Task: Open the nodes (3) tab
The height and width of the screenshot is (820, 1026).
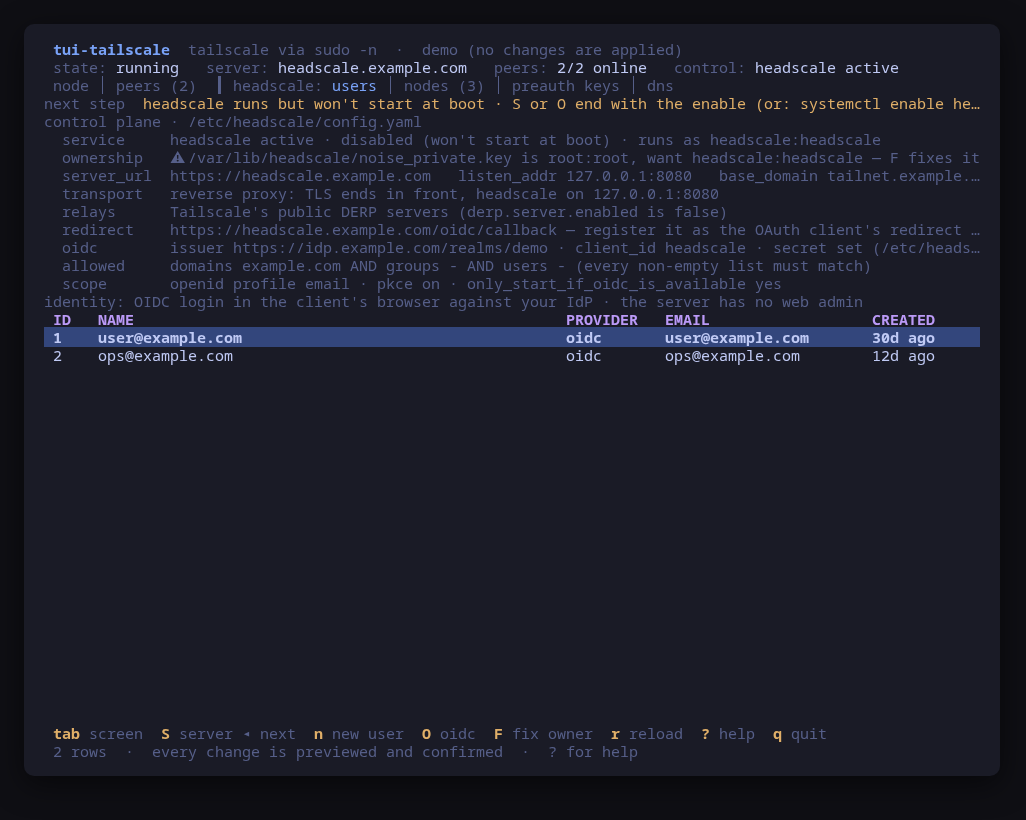Action: pos(444,86)
